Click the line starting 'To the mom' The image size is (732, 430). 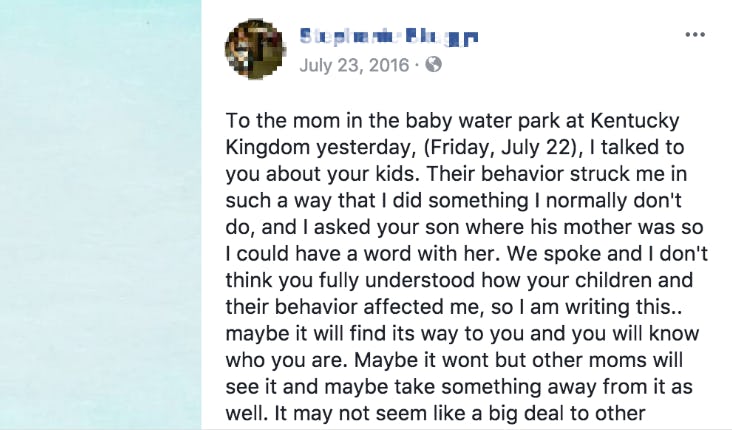[452, 121]
